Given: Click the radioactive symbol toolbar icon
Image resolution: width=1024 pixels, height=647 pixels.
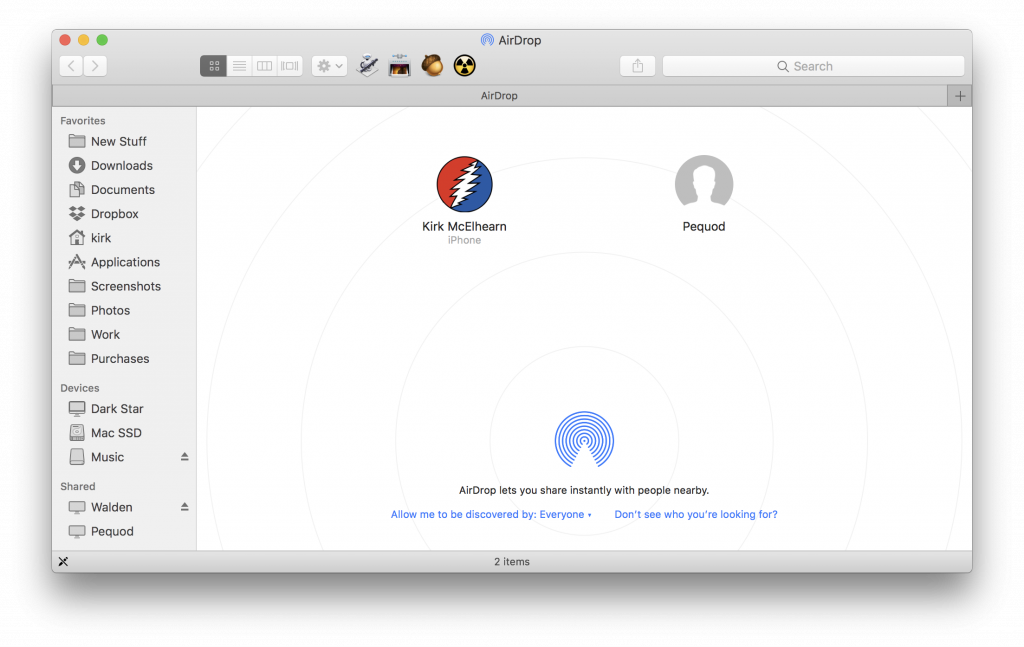Looking at the screenshot, I should pos(462,65).
